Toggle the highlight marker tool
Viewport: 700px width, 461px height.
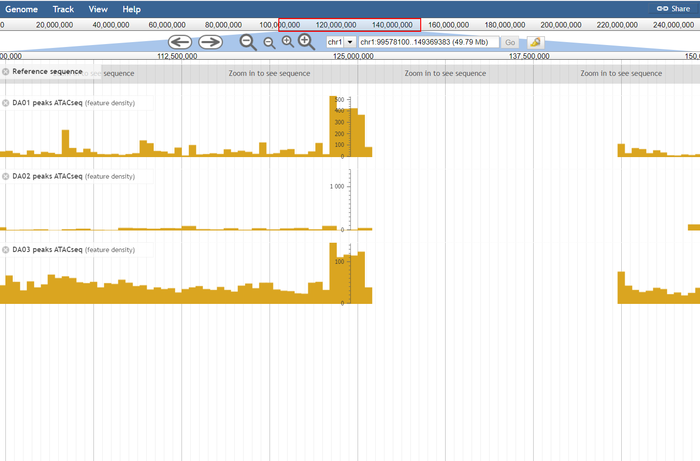(536, 42)
